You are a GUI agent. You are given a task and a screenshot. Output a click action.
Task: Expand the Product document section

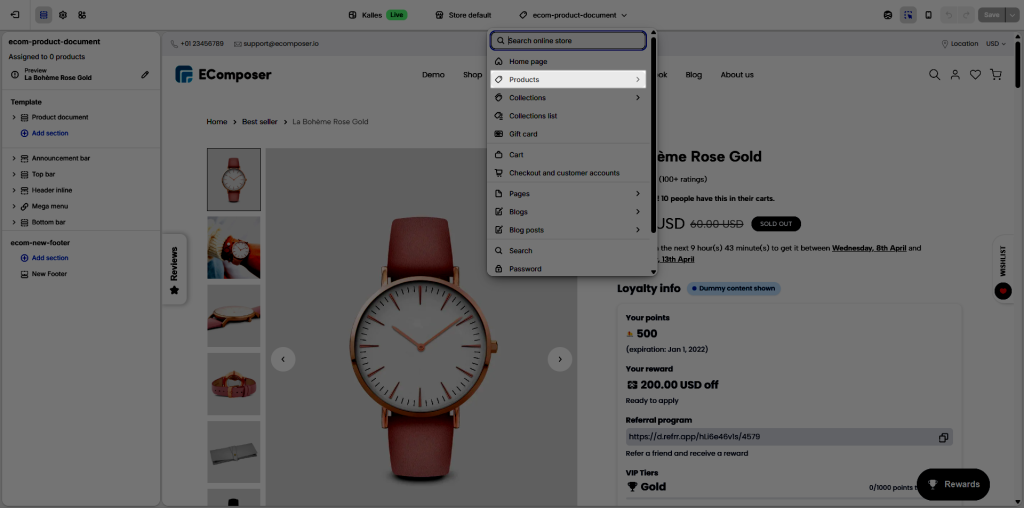(14, 118)
